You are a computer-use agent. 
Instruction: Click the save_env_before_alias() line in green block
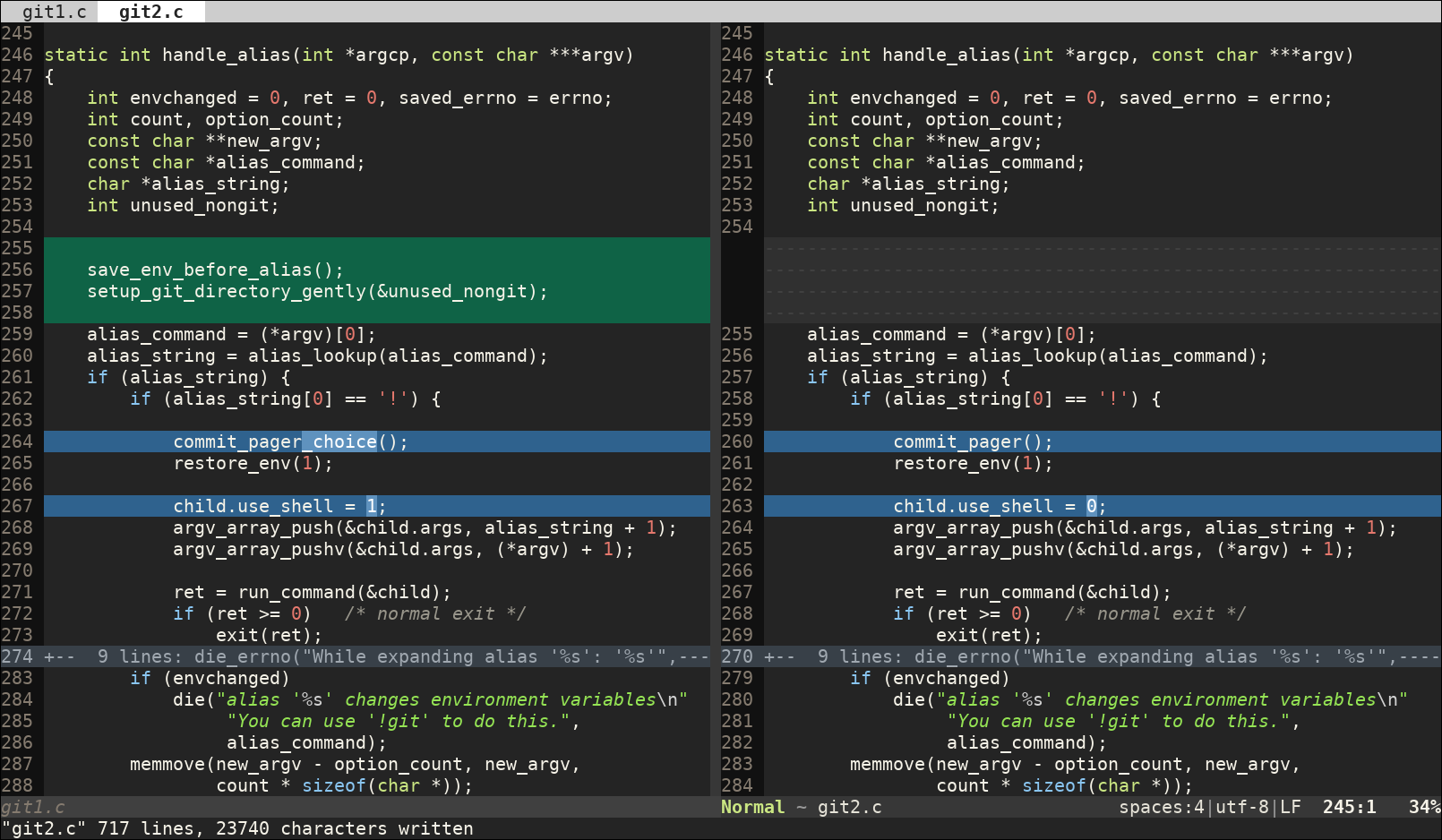[x=215, y=270]
